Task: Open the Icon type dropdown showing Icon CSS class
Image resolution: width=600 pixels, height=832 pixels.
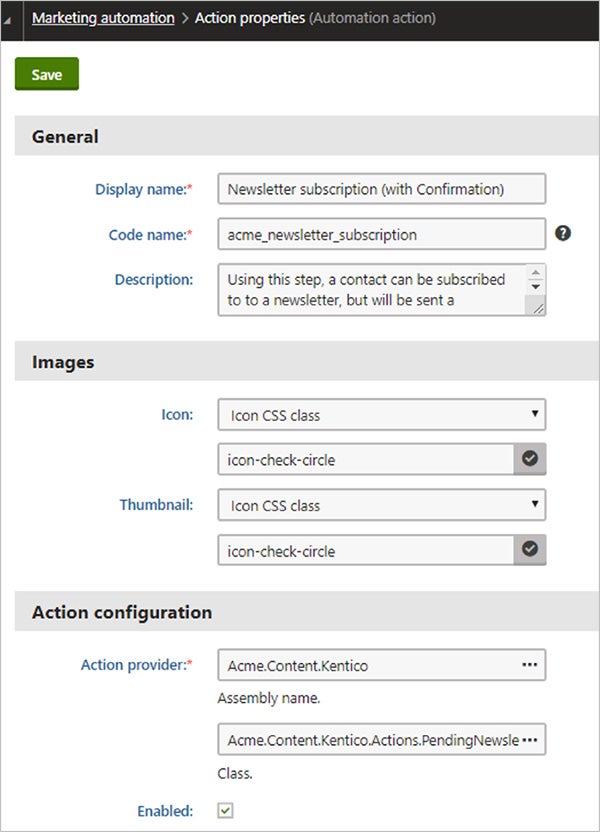Action: [380, 414]
